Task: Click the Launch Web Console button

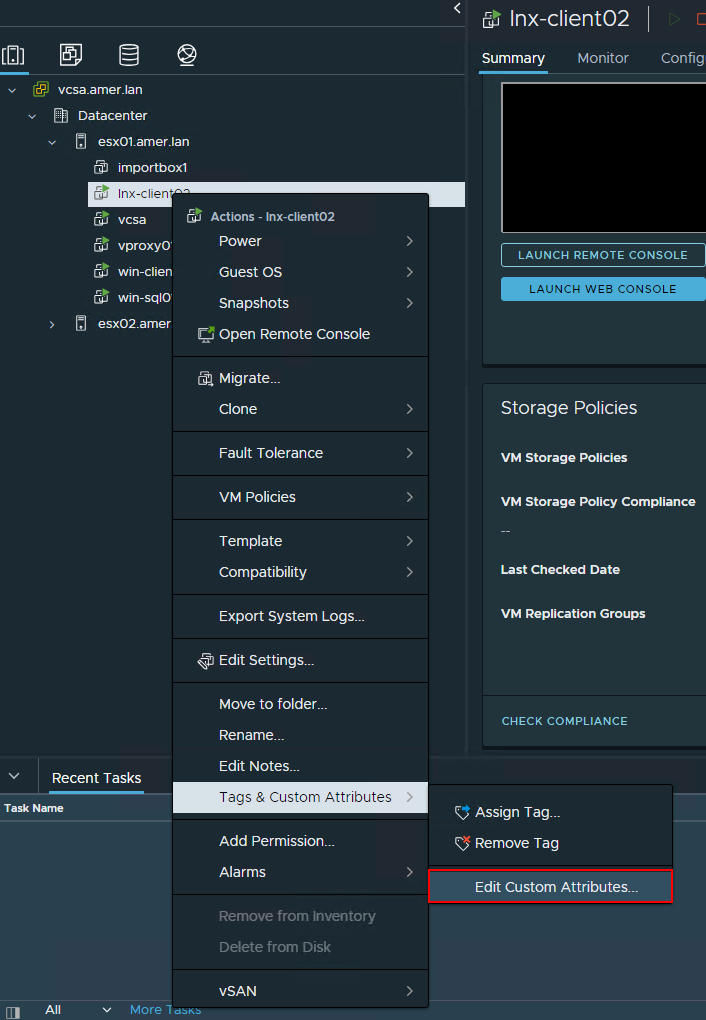Action: tap(602, 289)
